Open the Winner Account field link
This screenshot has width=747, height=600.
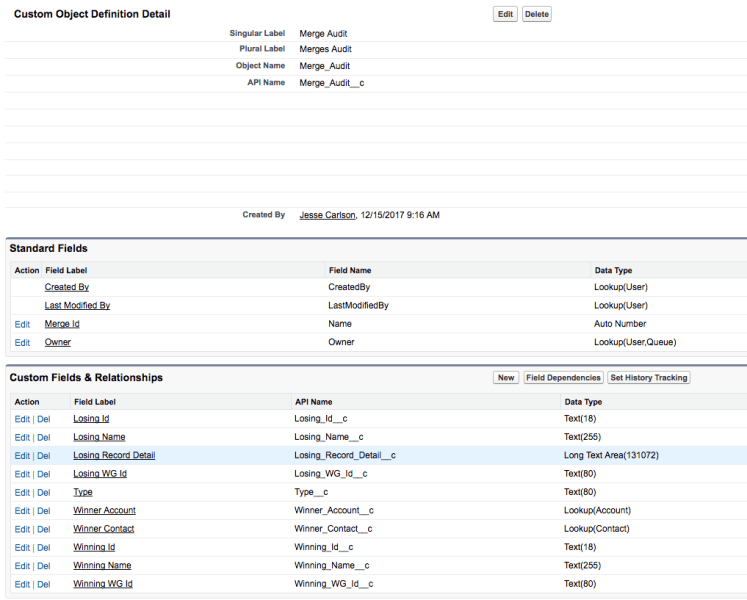tap(104, 511)
